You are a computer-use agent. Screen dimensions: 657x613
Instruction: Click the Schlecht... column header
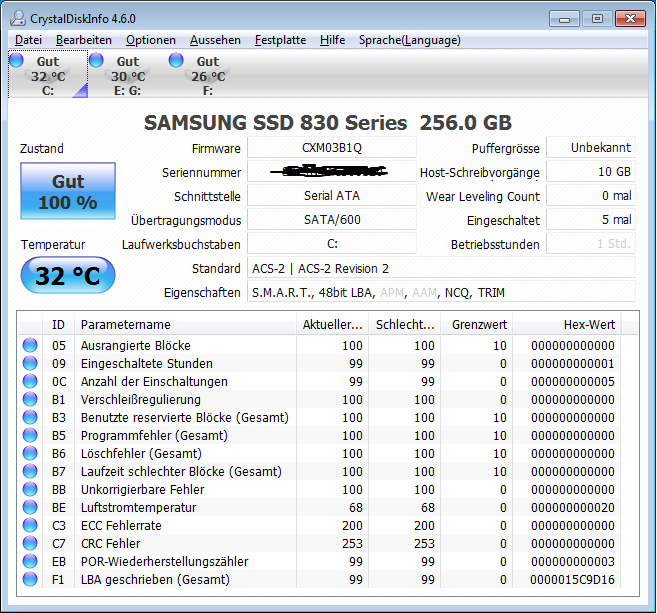[404, 324]
